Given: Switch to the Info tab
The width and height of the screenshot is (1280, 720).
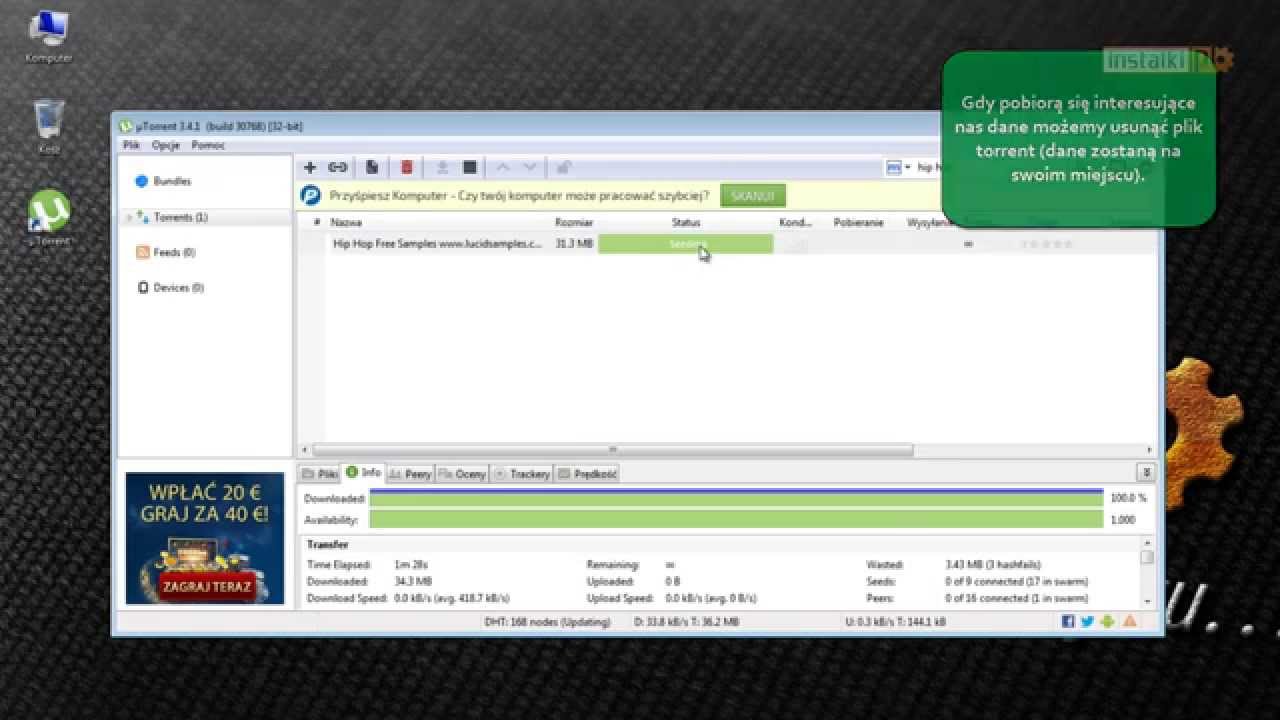Looking at the screenshot, I should click(x=364, y=473).
